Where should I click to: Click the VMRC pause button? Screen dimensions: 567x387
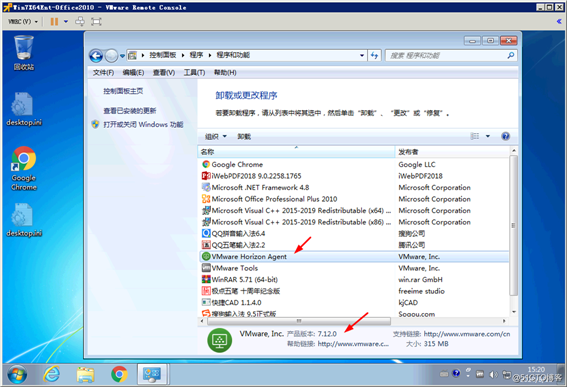click(x=54, y=22)
